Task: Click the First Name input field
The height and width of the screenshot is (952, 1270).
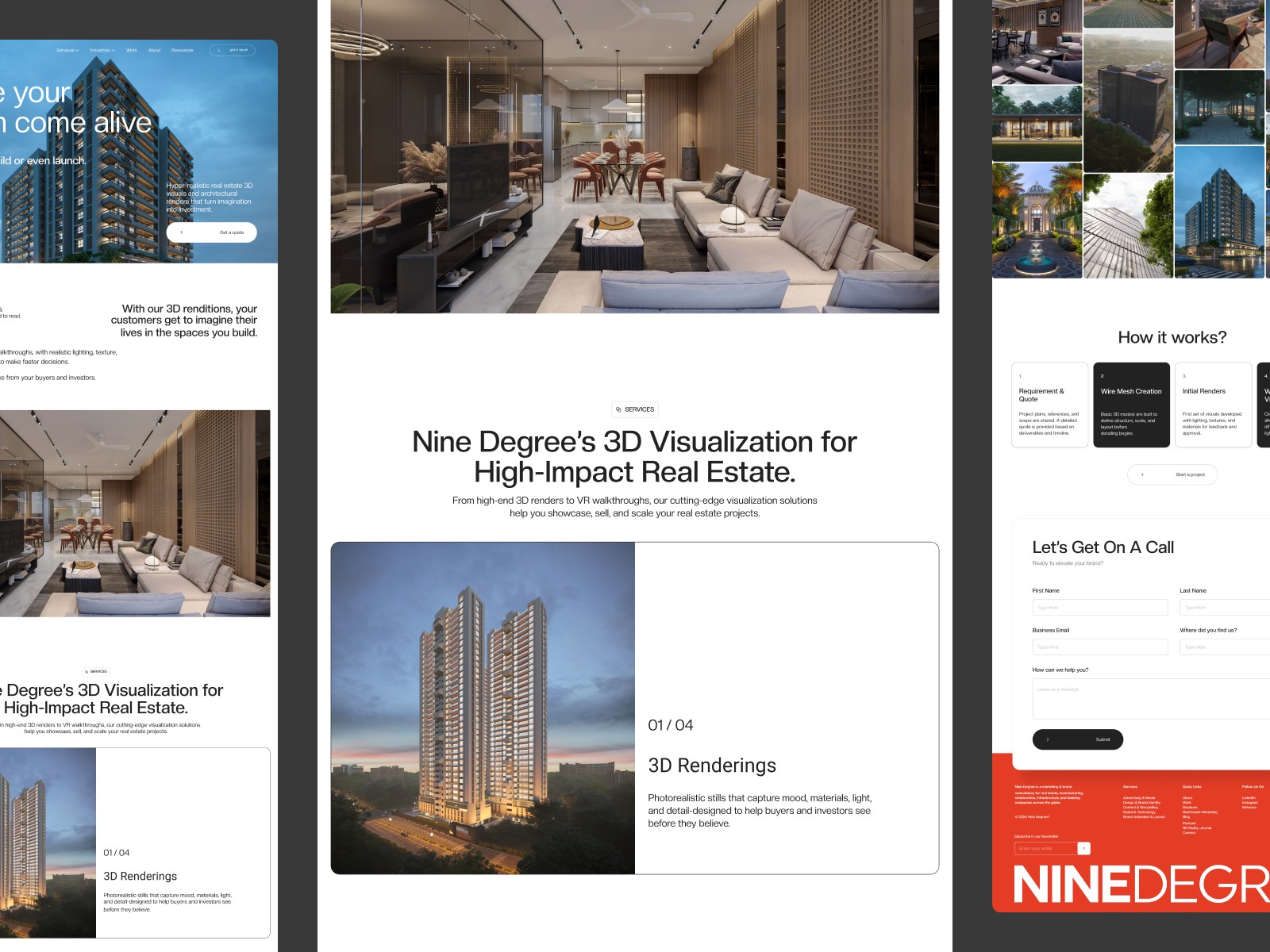Action: pos(1099,607)
